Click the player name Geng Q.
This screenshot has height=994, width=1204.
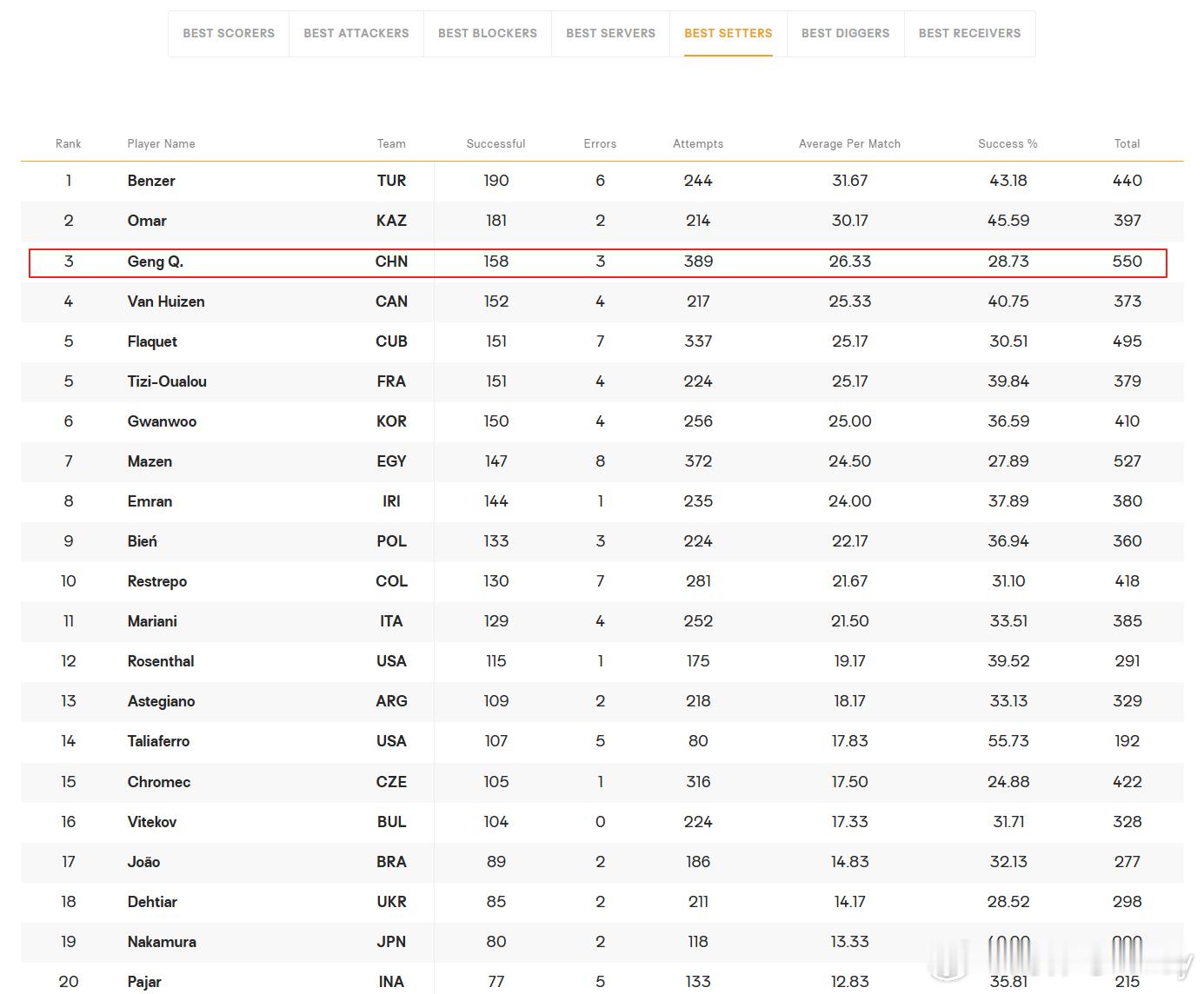click(x=156, y=262)
